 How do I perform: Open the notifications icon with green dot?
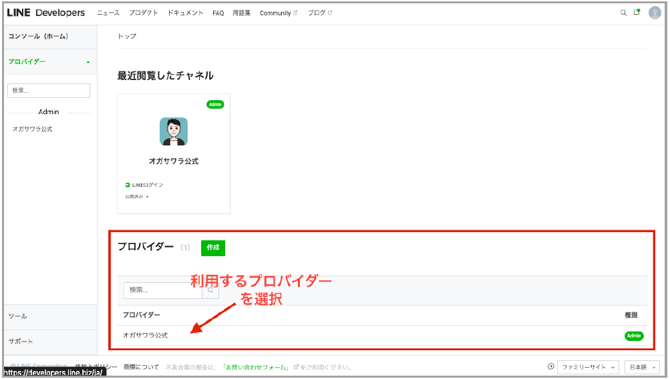click(637, 12)
